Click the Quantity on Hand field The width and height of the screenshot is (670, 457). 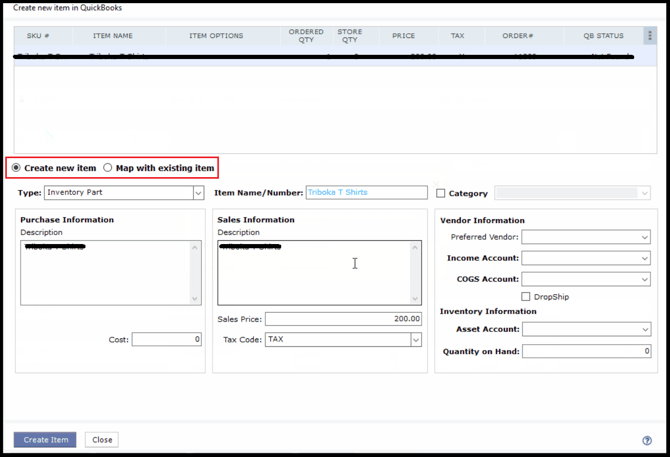coord(586,351)
